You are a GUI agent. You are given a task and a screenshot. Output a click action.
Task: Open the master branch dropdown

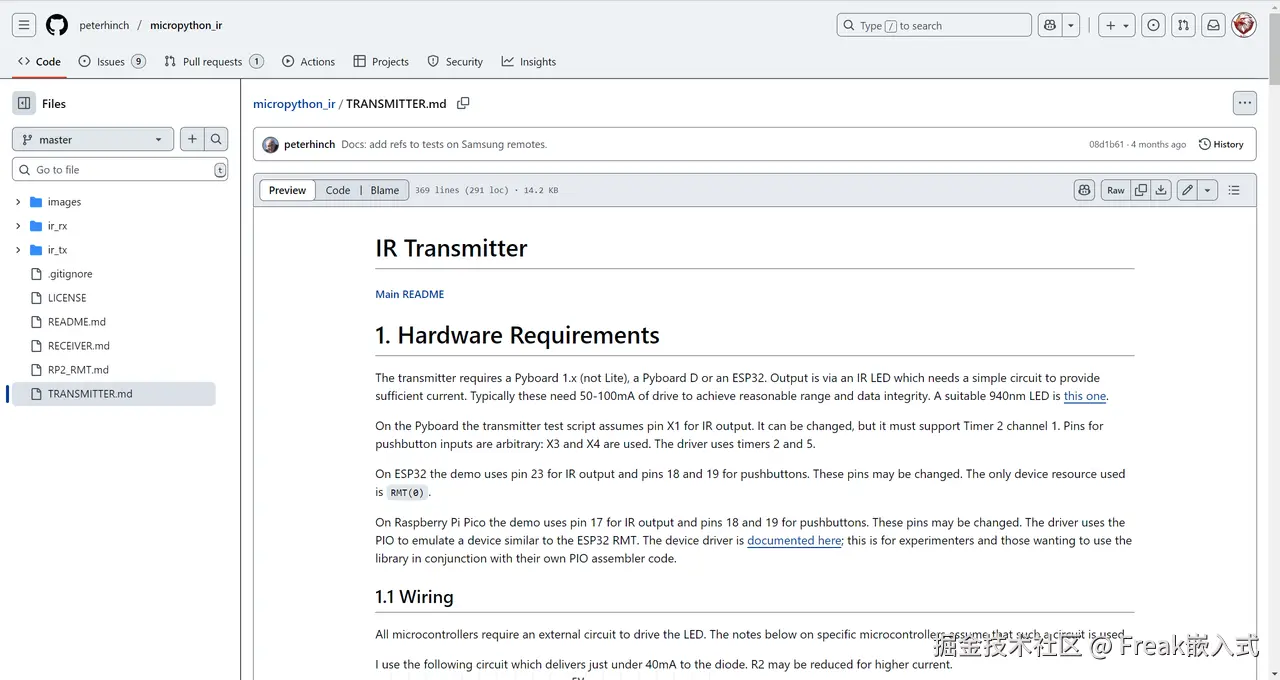93,139
